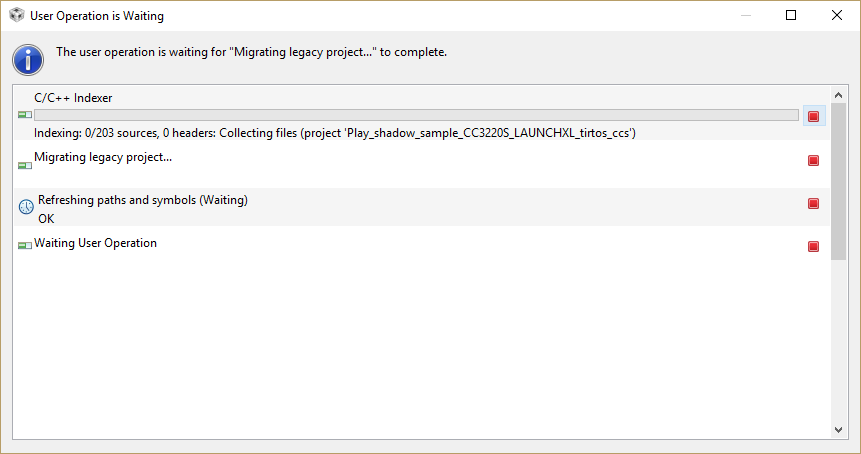Click the Waiting User Operation status icon
The width and height of the screenshot is (861, 454).
click(25, 245)
